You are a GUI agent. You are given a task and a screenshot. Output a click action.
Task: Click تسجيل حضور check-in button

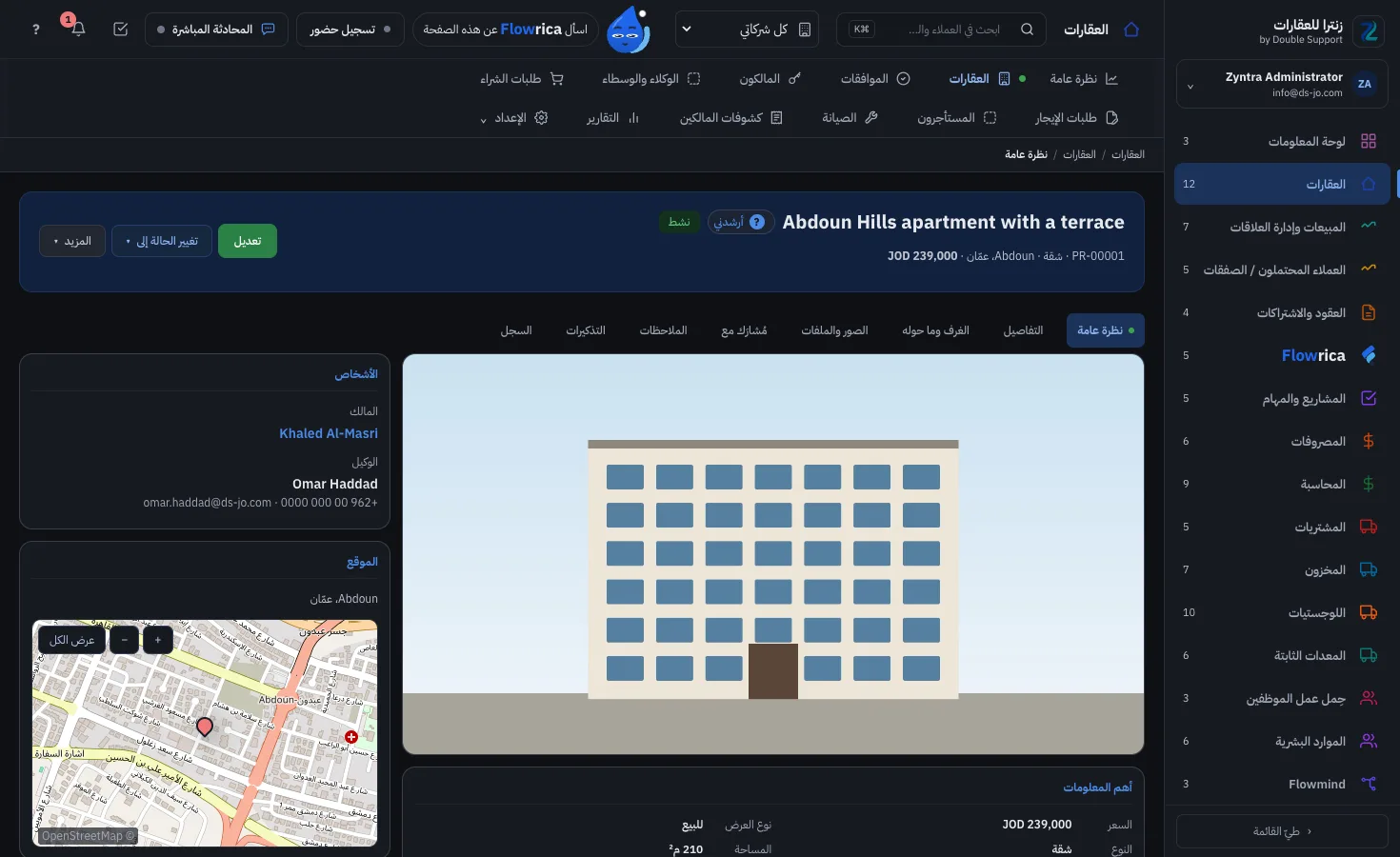350,30
